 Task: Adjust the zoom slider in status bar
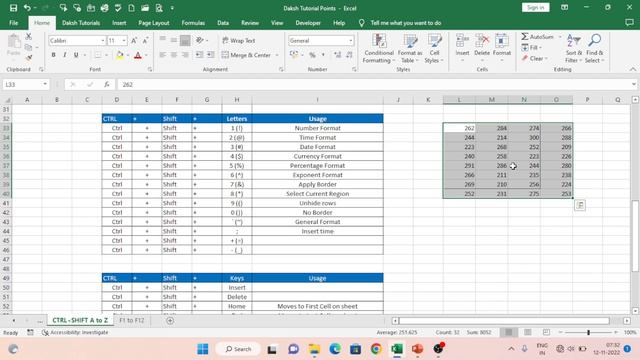(x=588, y=333)
